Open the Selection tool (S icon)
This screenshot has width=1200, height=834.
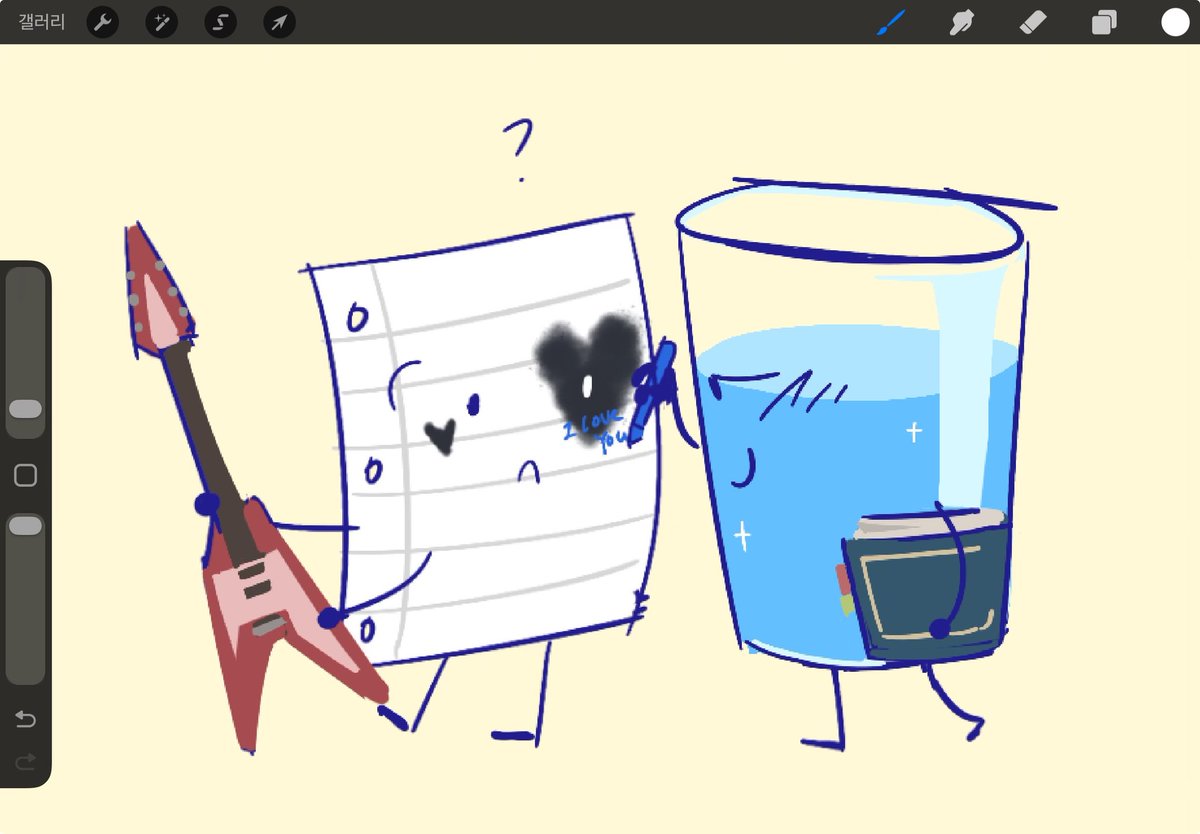[x=220, y=22]
